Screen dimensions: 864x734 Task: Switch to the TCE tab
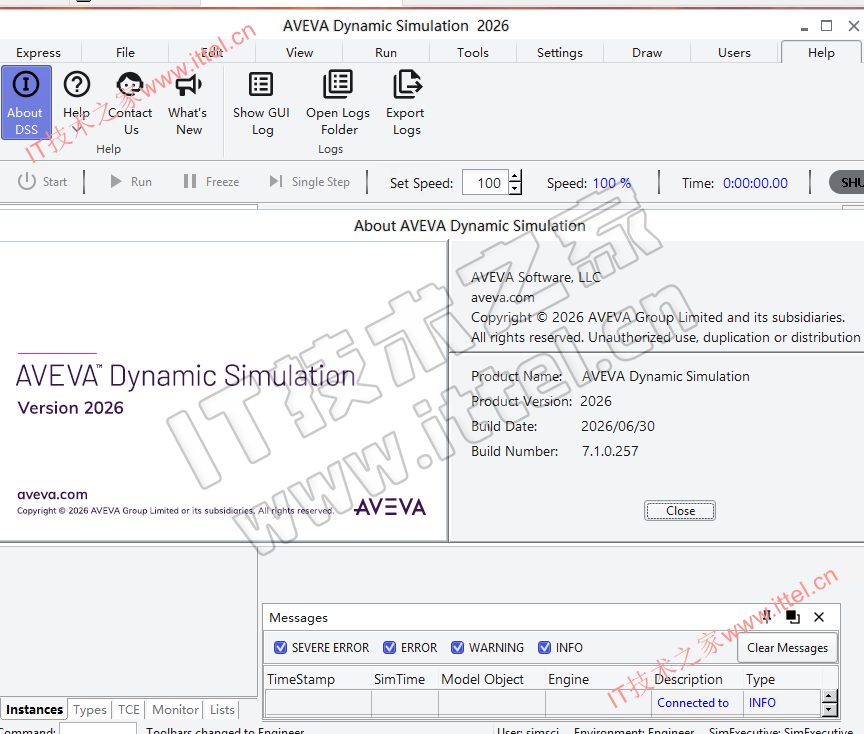129,710
